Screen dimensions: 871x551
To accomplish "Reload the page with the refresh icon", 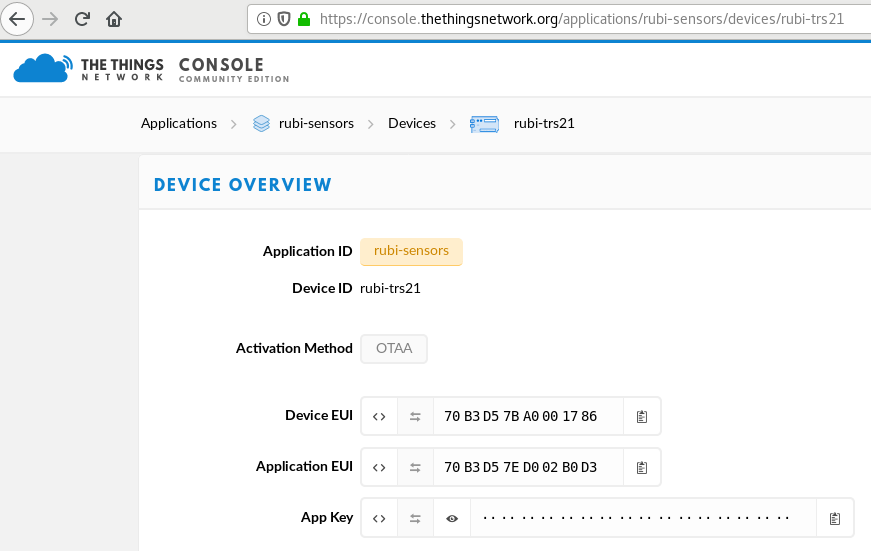I will 82,19.
